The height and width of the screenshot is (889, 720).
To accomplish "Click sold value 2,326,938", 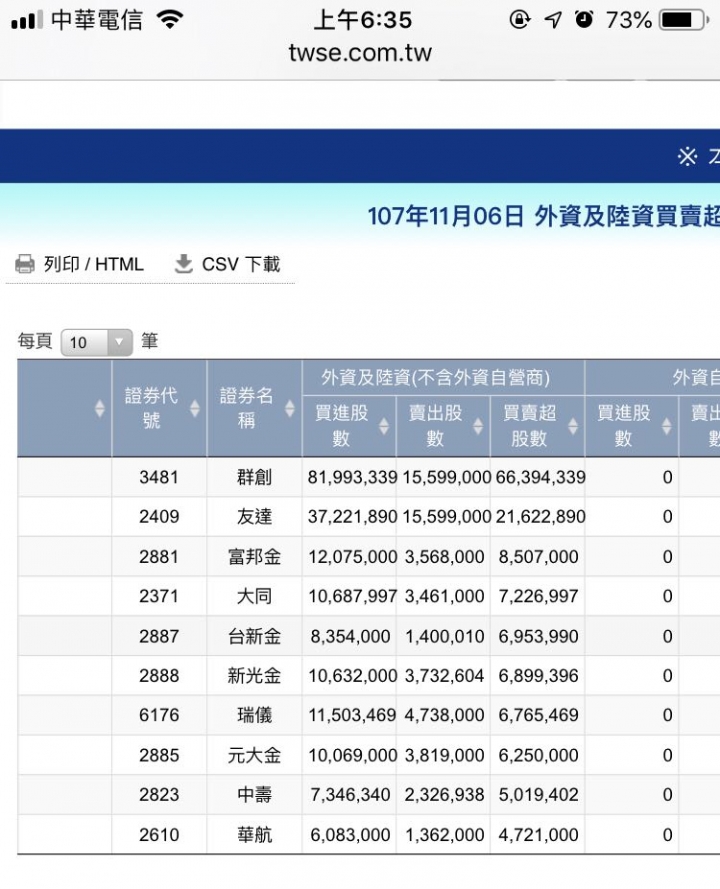I will point(444,795).
